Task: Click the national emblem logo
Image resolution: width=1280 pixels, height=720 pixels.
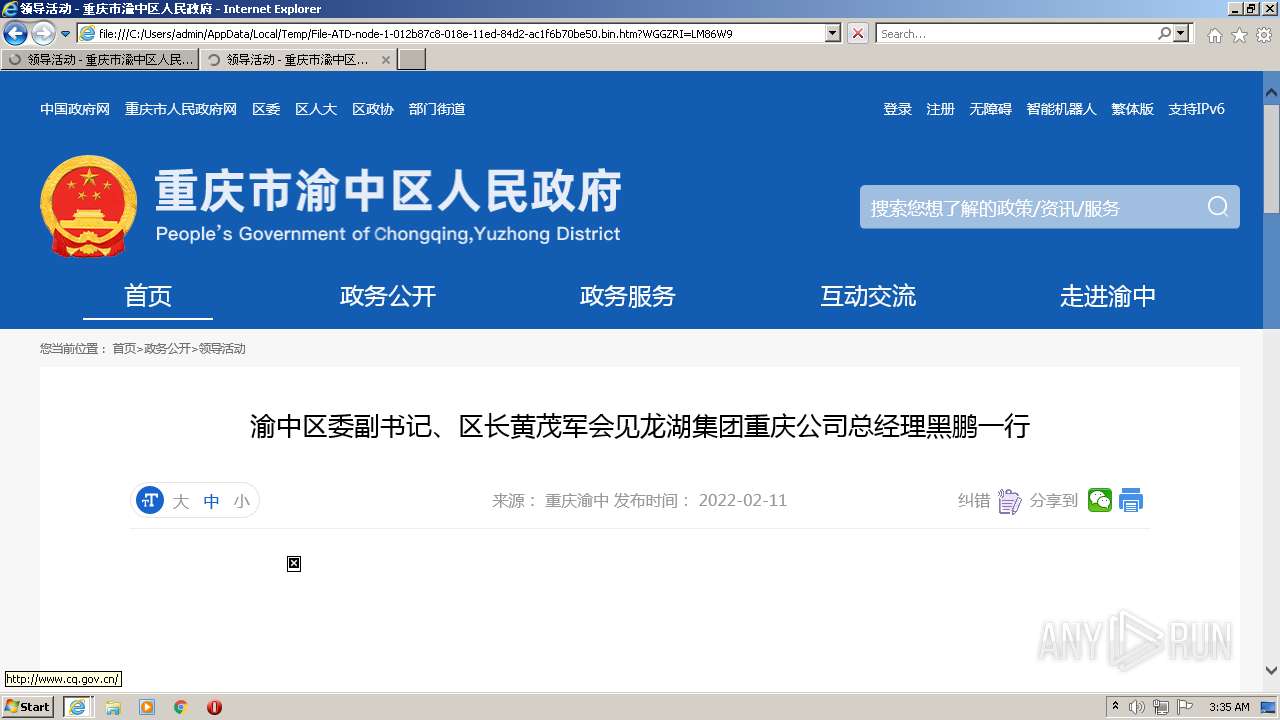Action: (88, 206)
